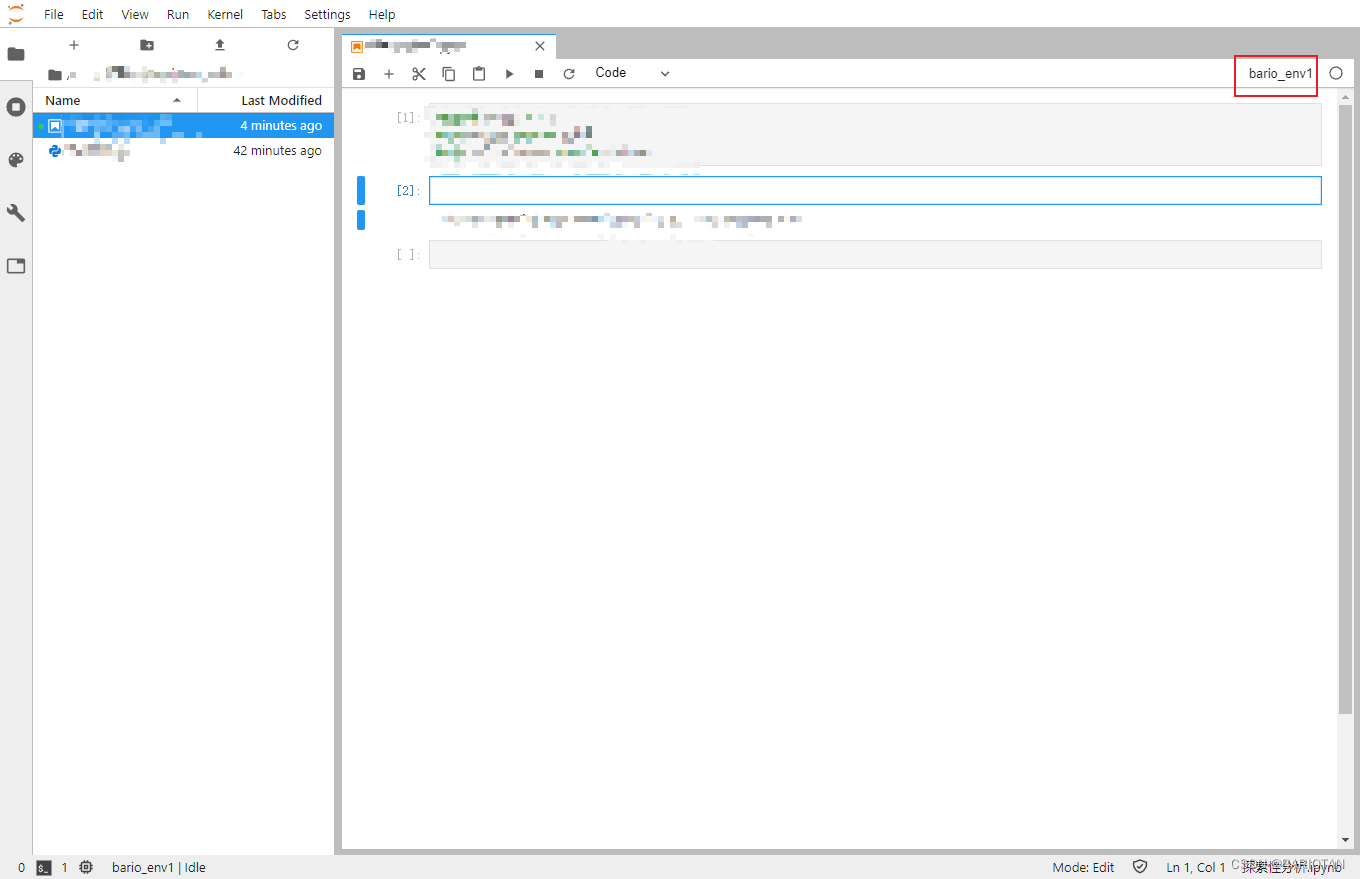Run the selected cell
1360x879 pixels.
coord(509,74)
